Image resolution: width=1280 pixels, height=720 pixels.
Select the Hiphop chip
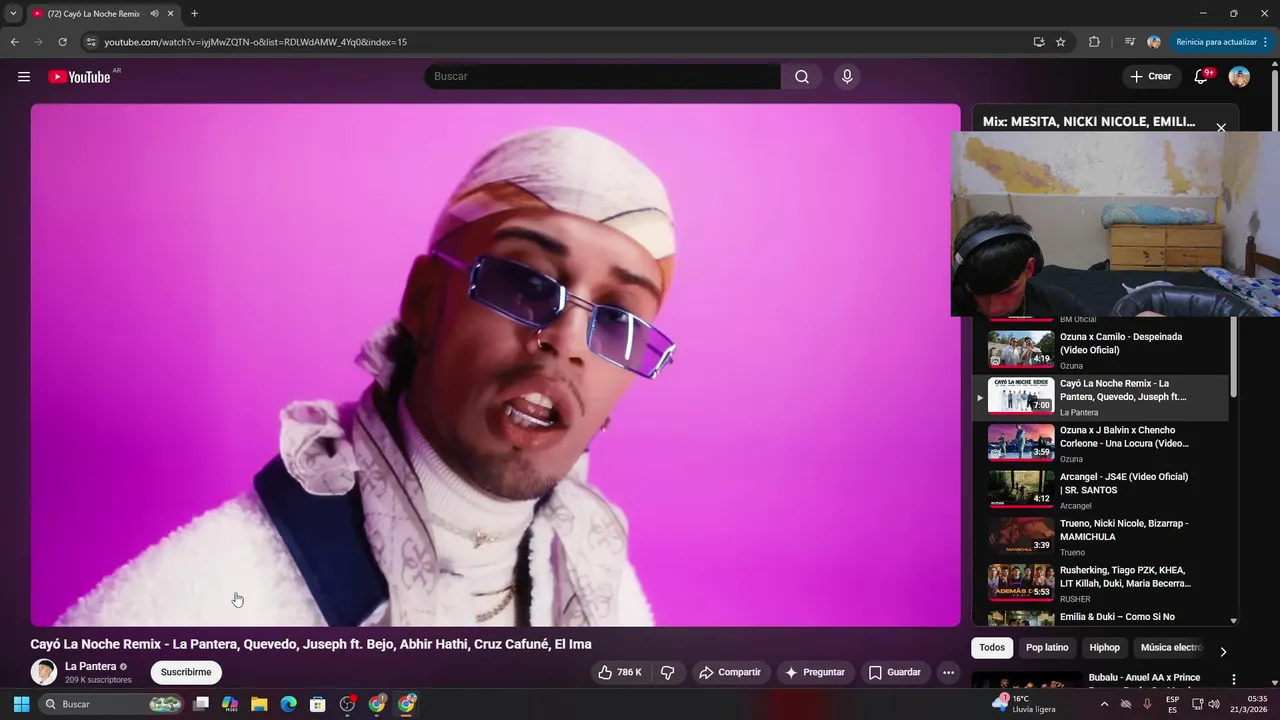pos(1104,648)
